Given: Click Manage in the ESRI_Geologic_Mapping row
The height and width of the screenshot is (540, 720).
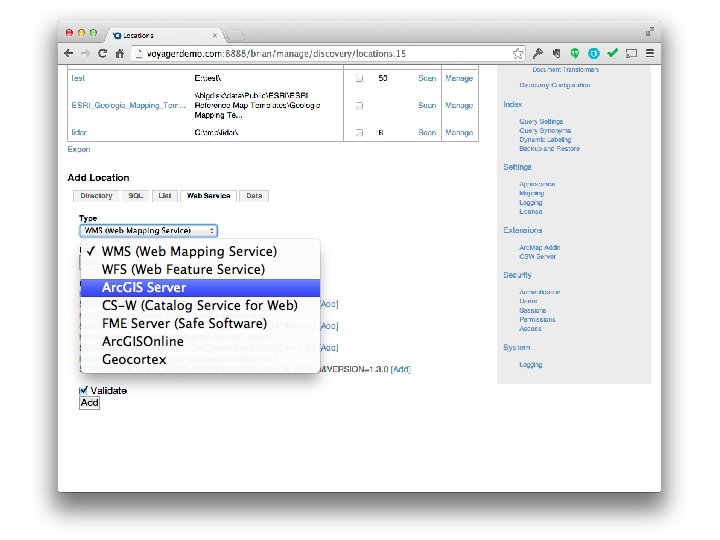Looking at the screenshot, I should 459,105.
